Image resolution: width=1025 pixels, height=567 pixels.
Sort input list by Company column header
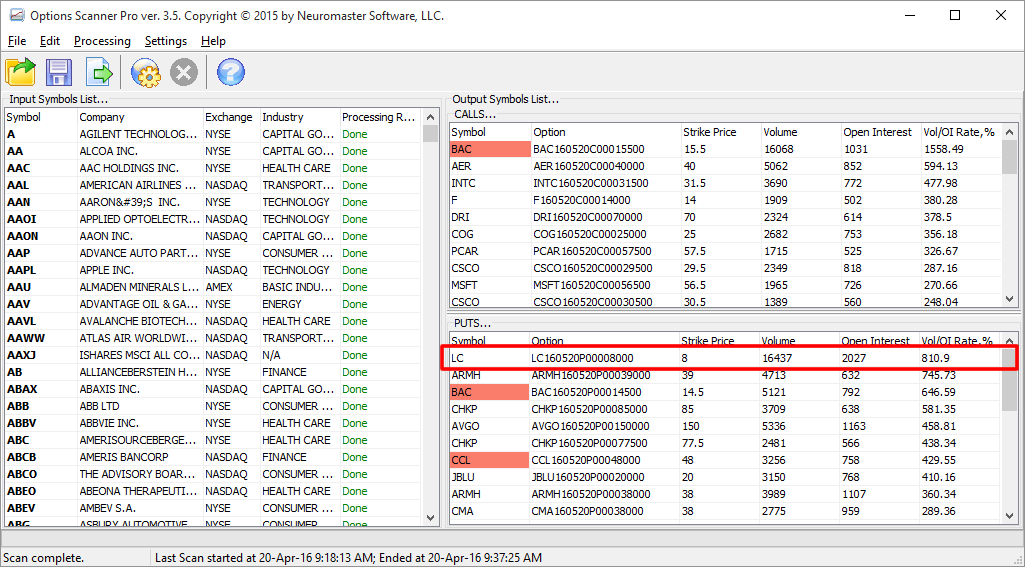click(x=140, y=117)
